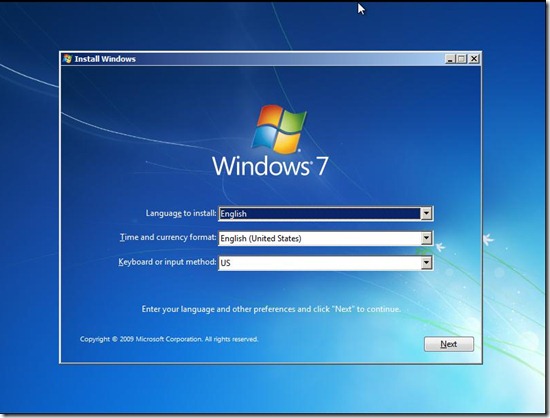The height and width of the screenshot is (418, 550).
Task: Click the Windows 7 wordmark text
Action: click(270, 166)
